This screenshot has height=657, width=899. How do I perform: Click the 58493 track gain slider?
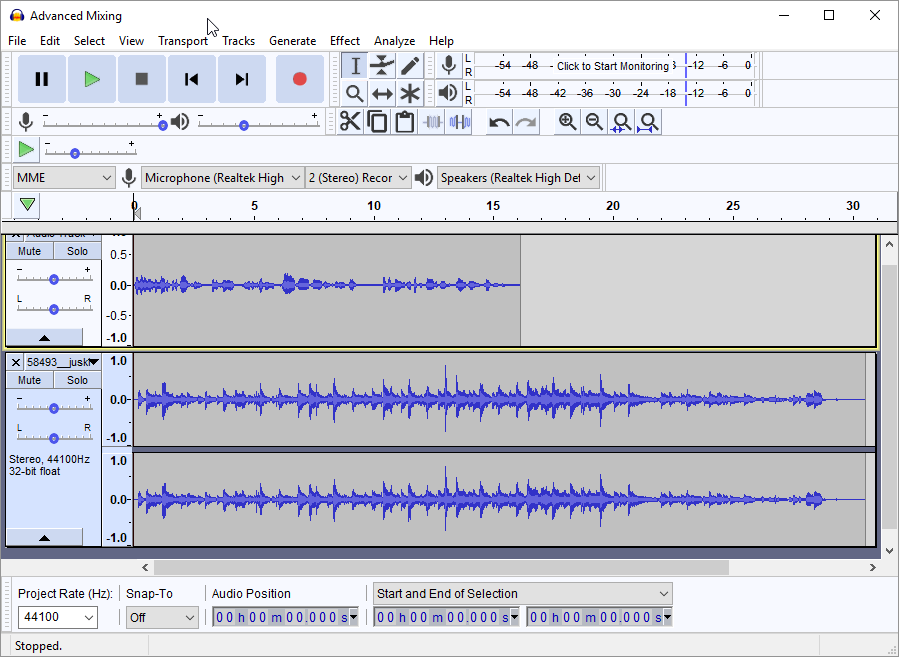tap(54, 408)
